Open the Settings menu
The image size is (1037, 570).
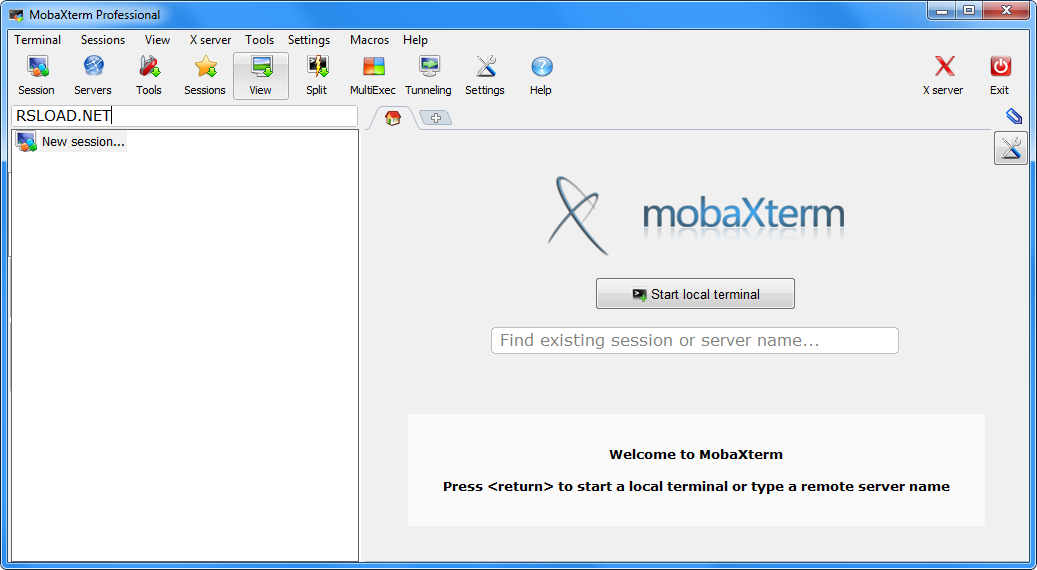[x=309, y=40]
